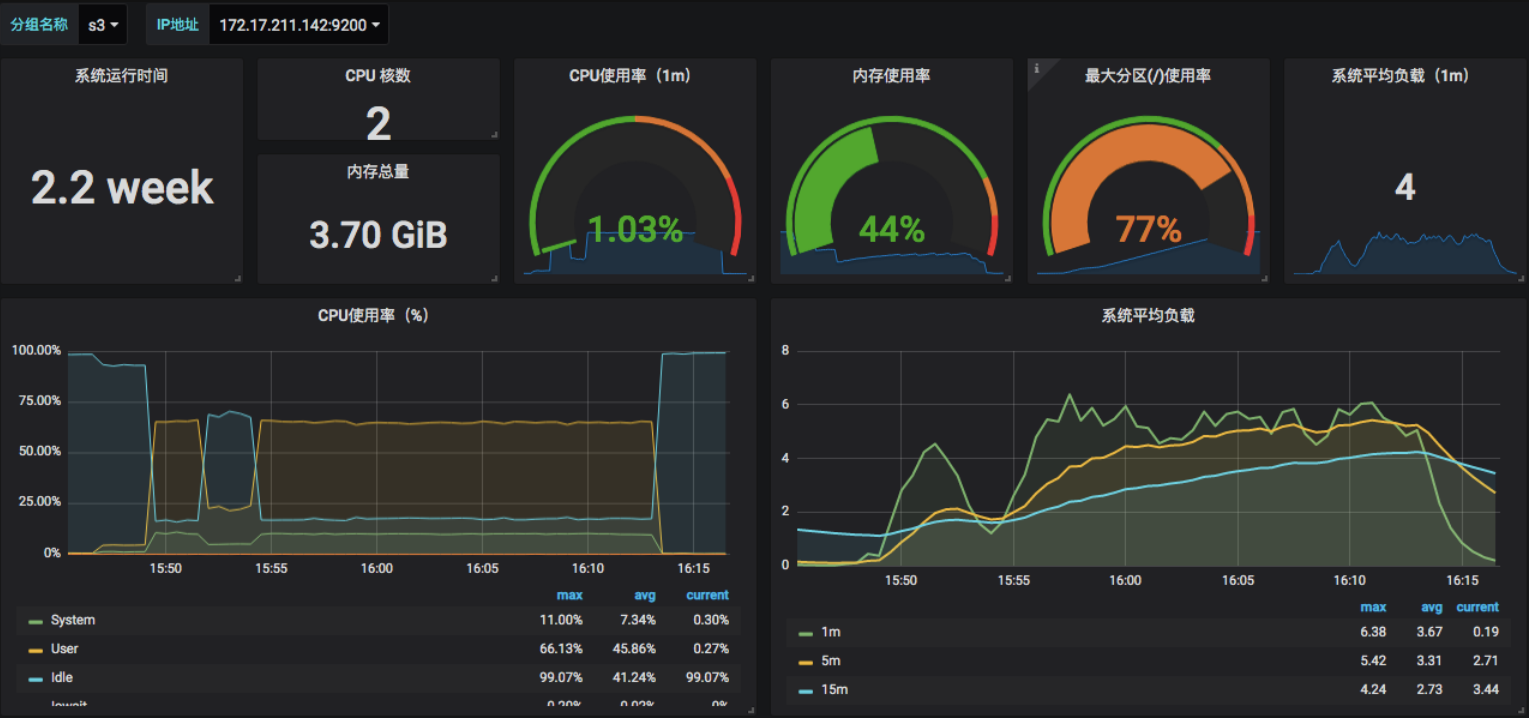Screen dimensions: 1529x718
Task: Toggle the 1m series in load legend
Action: [831, 632]
